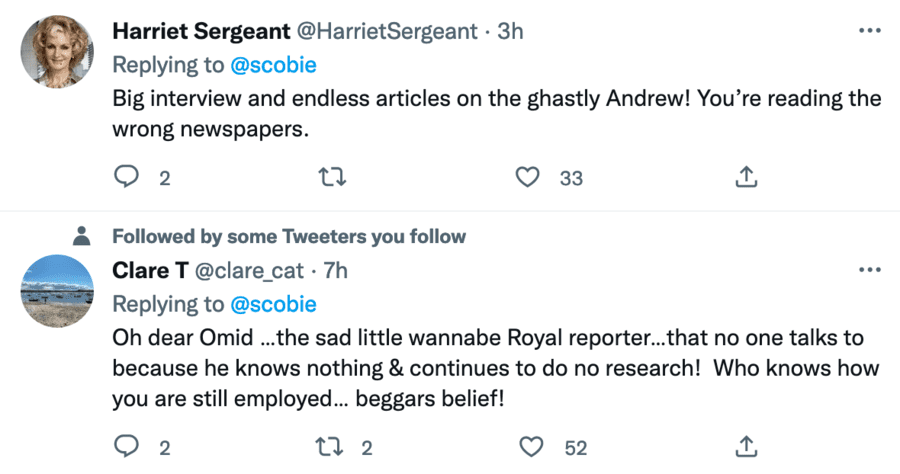Reply to Harriet Sergeant's tweet
This screenshot has height=474, width=900.
126,178
